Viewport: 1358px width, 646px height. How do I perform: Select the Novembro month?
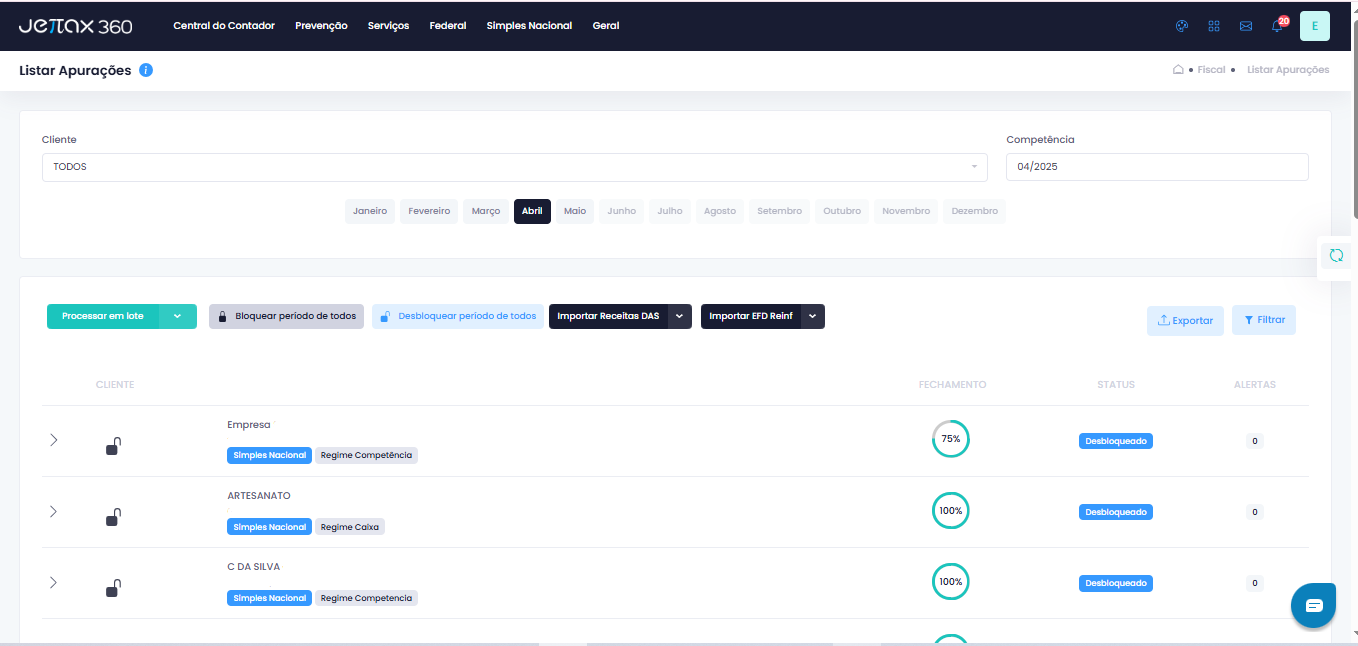tap(906, 211)
